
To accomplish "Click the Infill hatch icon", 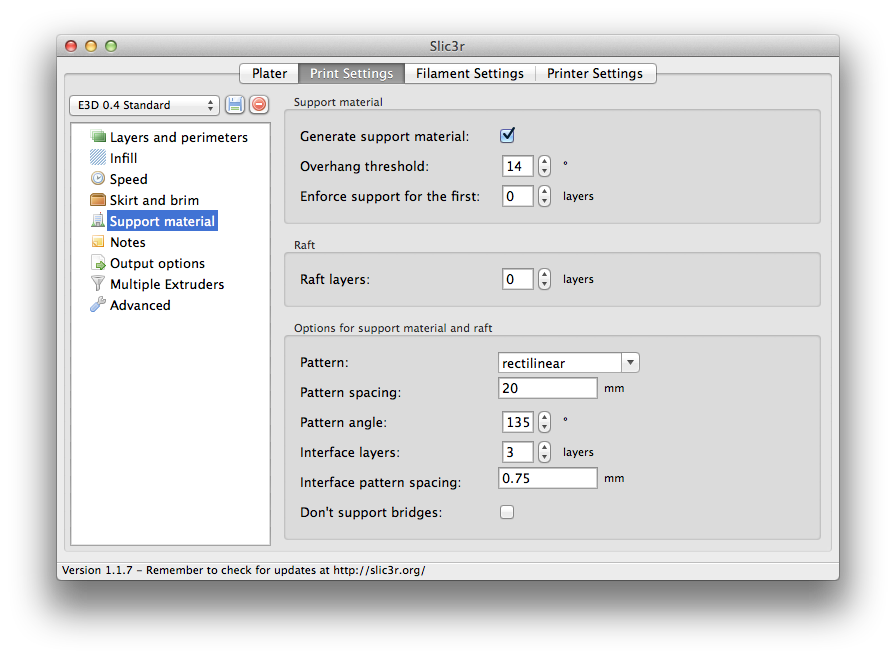I will pos(98,157).
